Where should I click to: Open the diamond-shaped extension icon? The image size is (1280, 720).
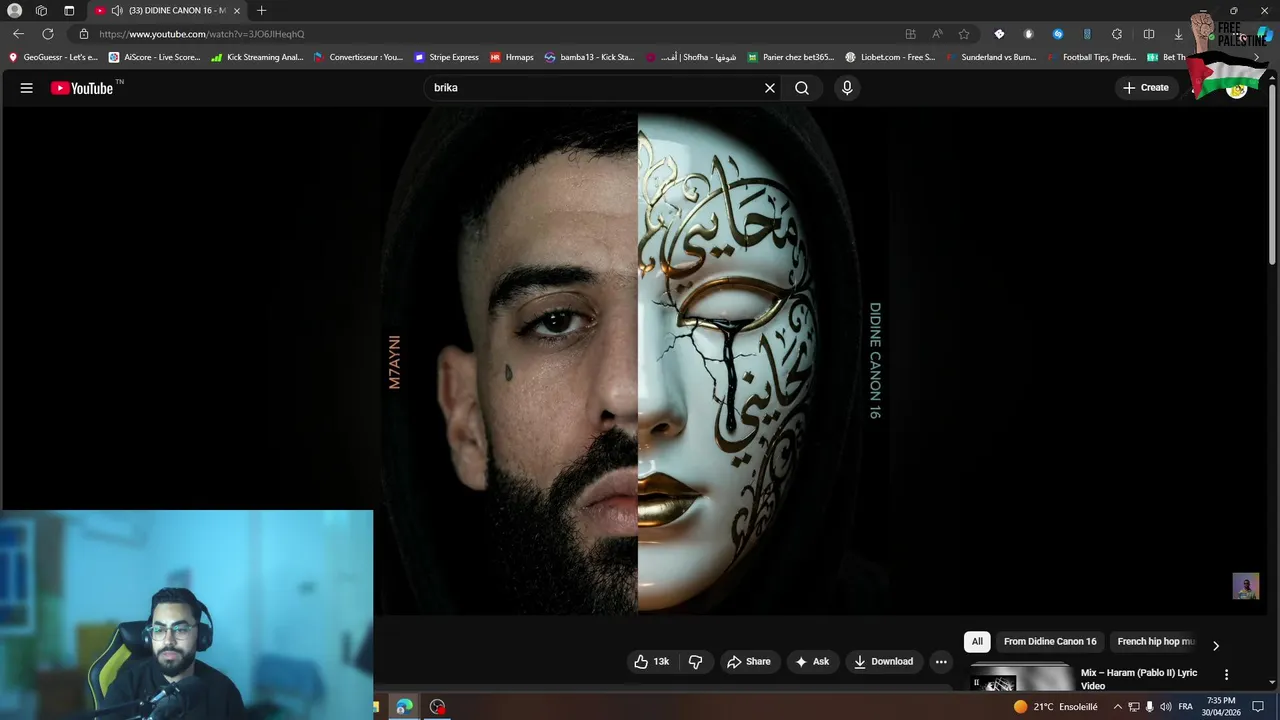point(999,34)
